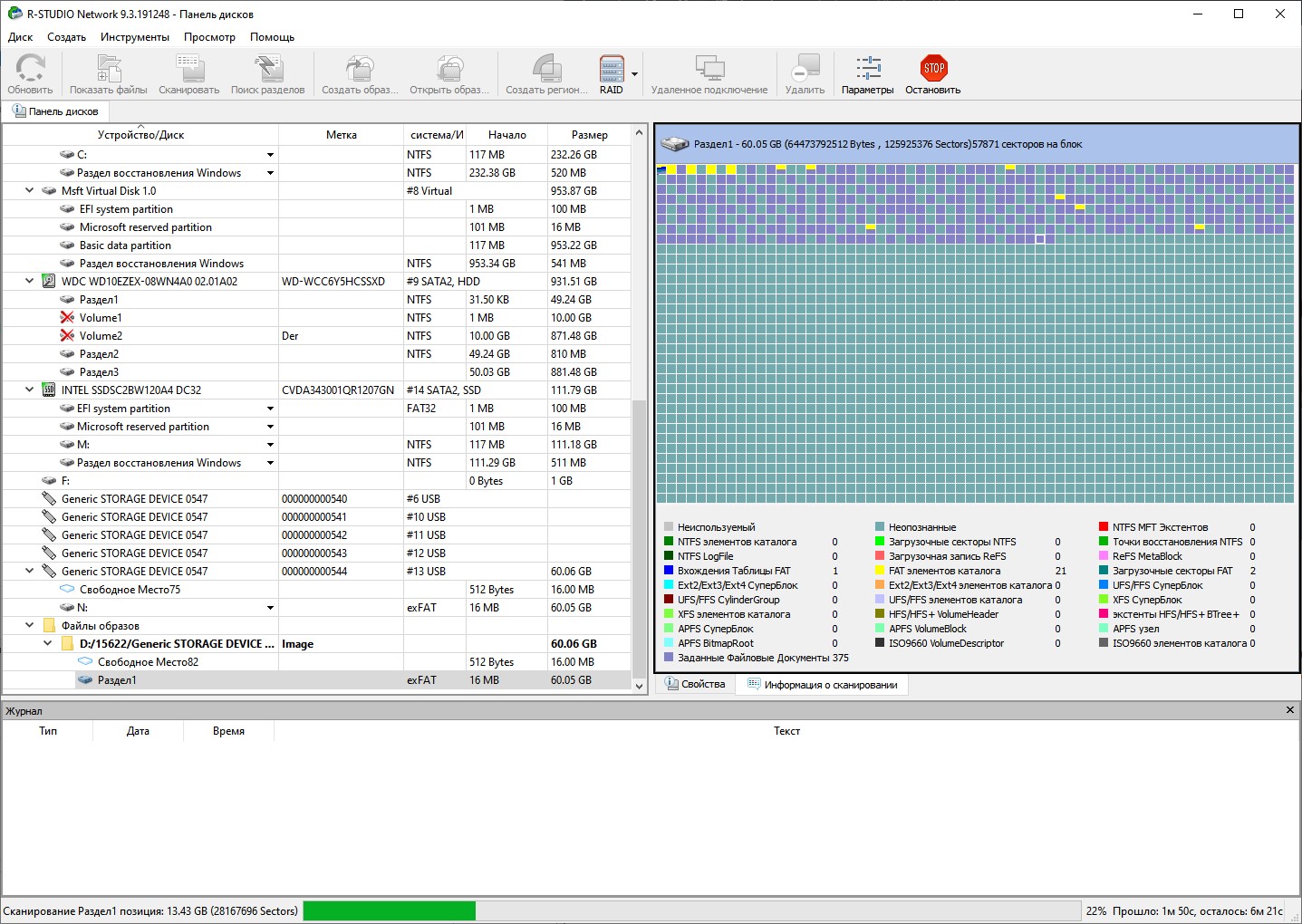
Task: Open the dropdown arrow for drive C:
Action: (x=270, y=155)
